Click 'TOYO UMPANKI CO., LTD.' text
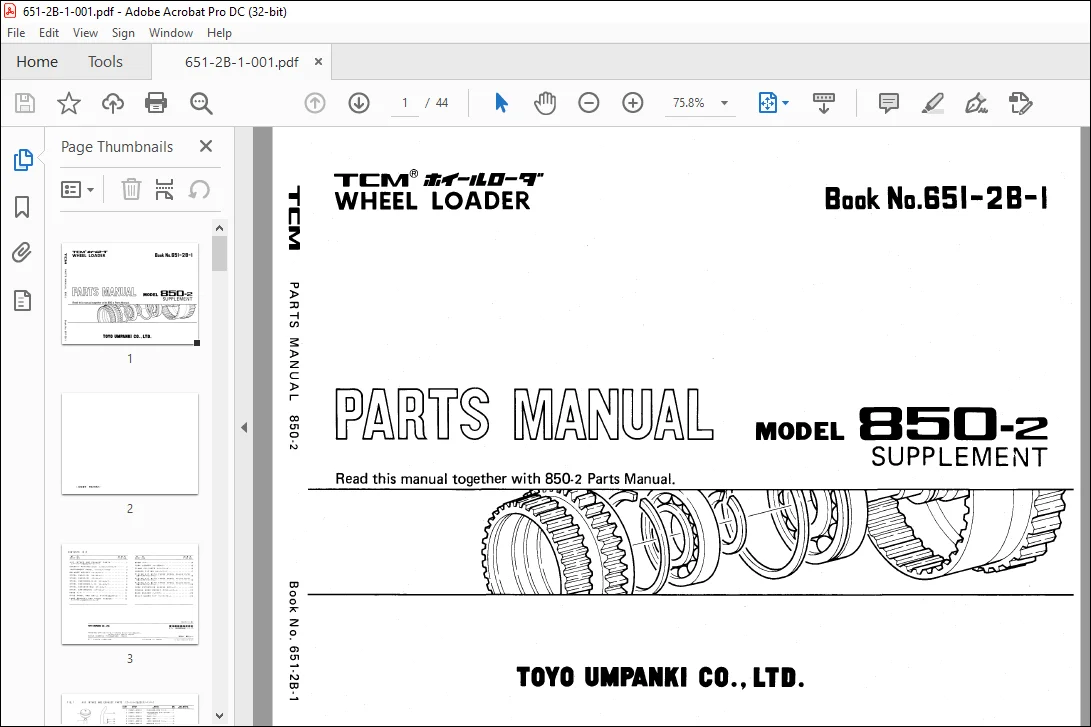The image size is (1091, 727). click(660, 677)
